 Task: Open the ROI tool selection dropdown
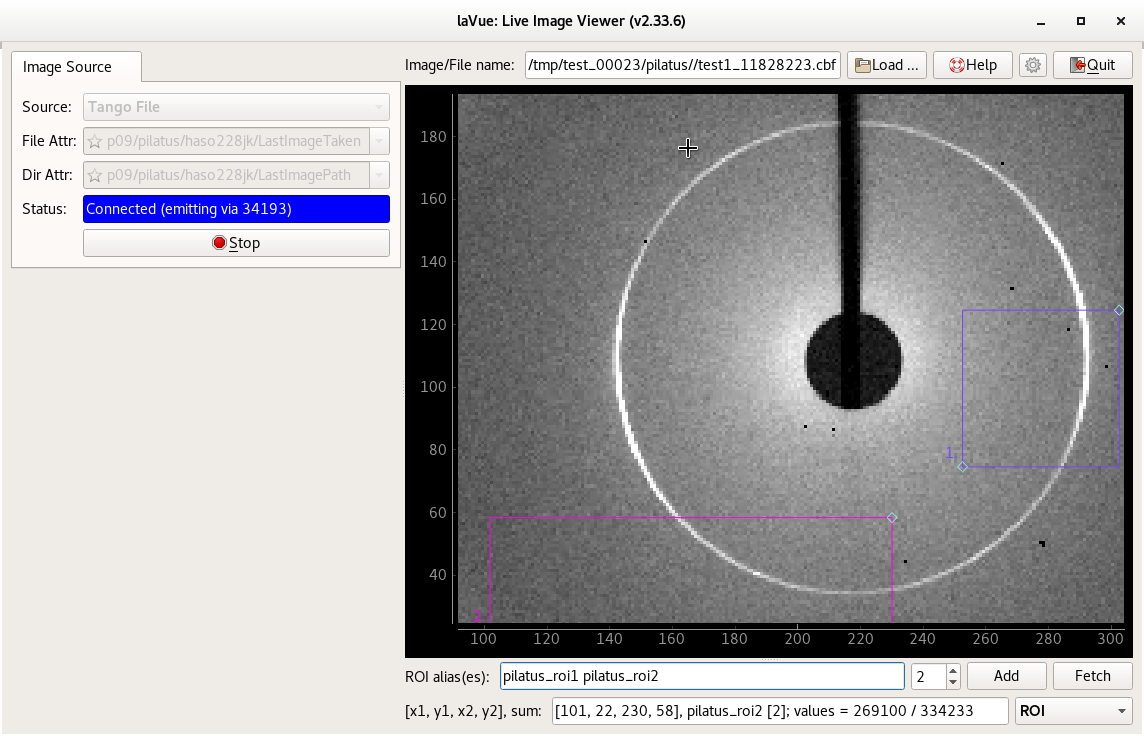tap(1073, 711)
